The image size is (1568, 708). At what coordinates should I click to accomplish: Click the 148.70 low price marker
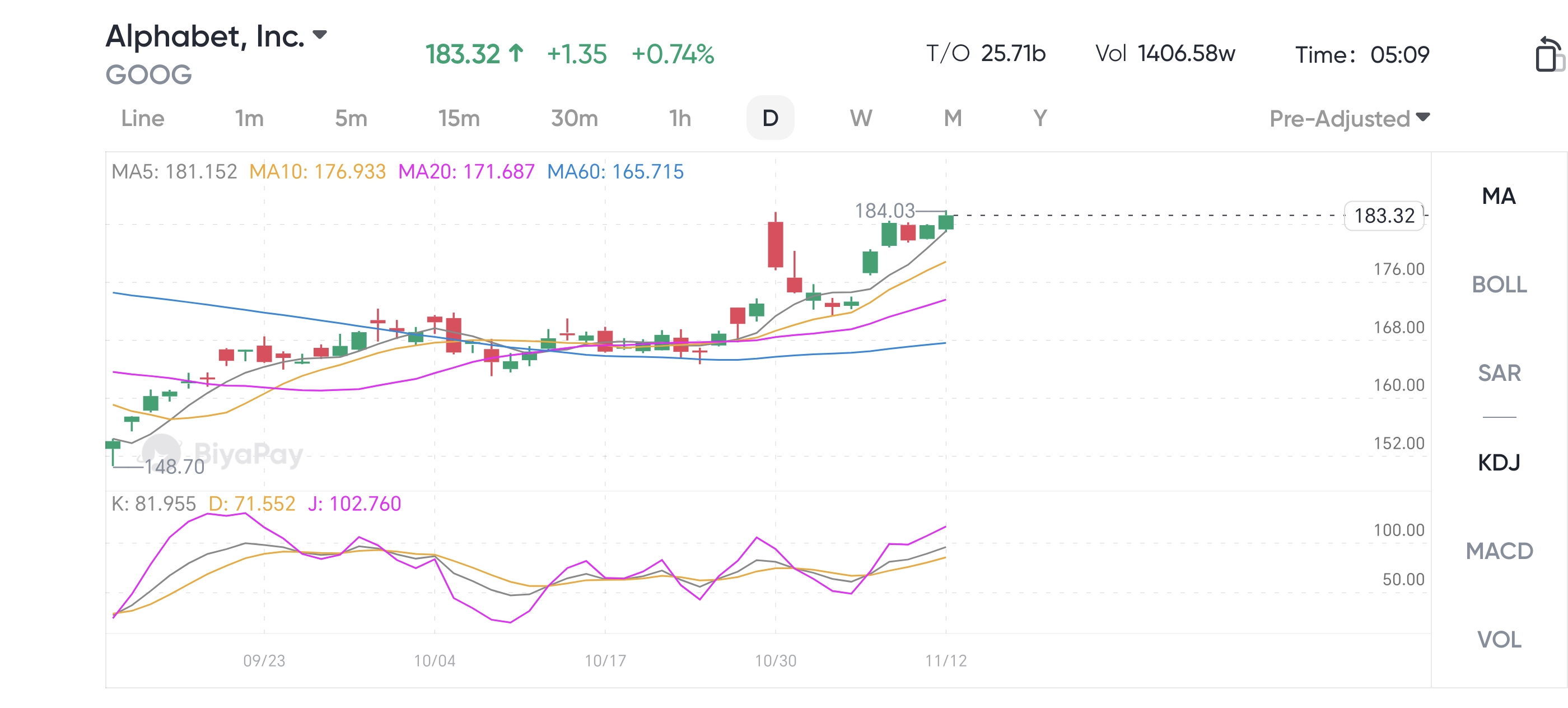pos(174,467)
